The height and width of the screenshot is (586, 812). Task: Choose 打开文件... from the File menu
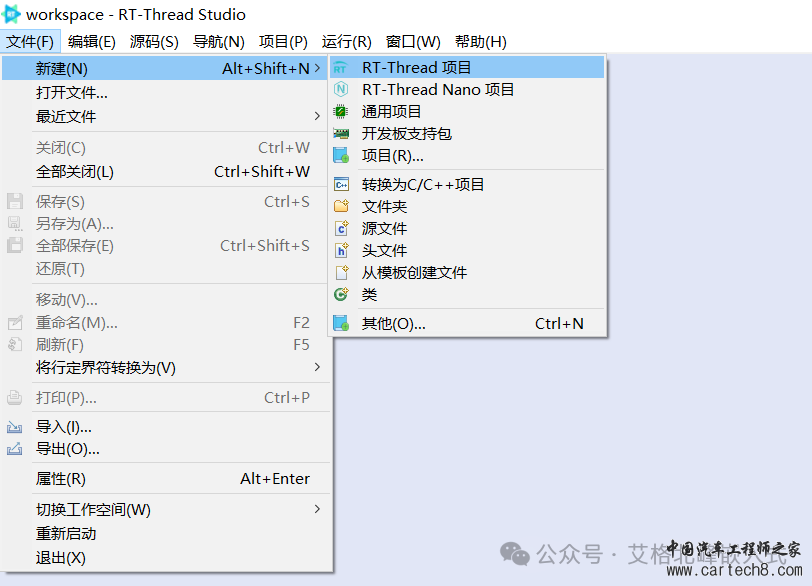(x=166, y=93)
